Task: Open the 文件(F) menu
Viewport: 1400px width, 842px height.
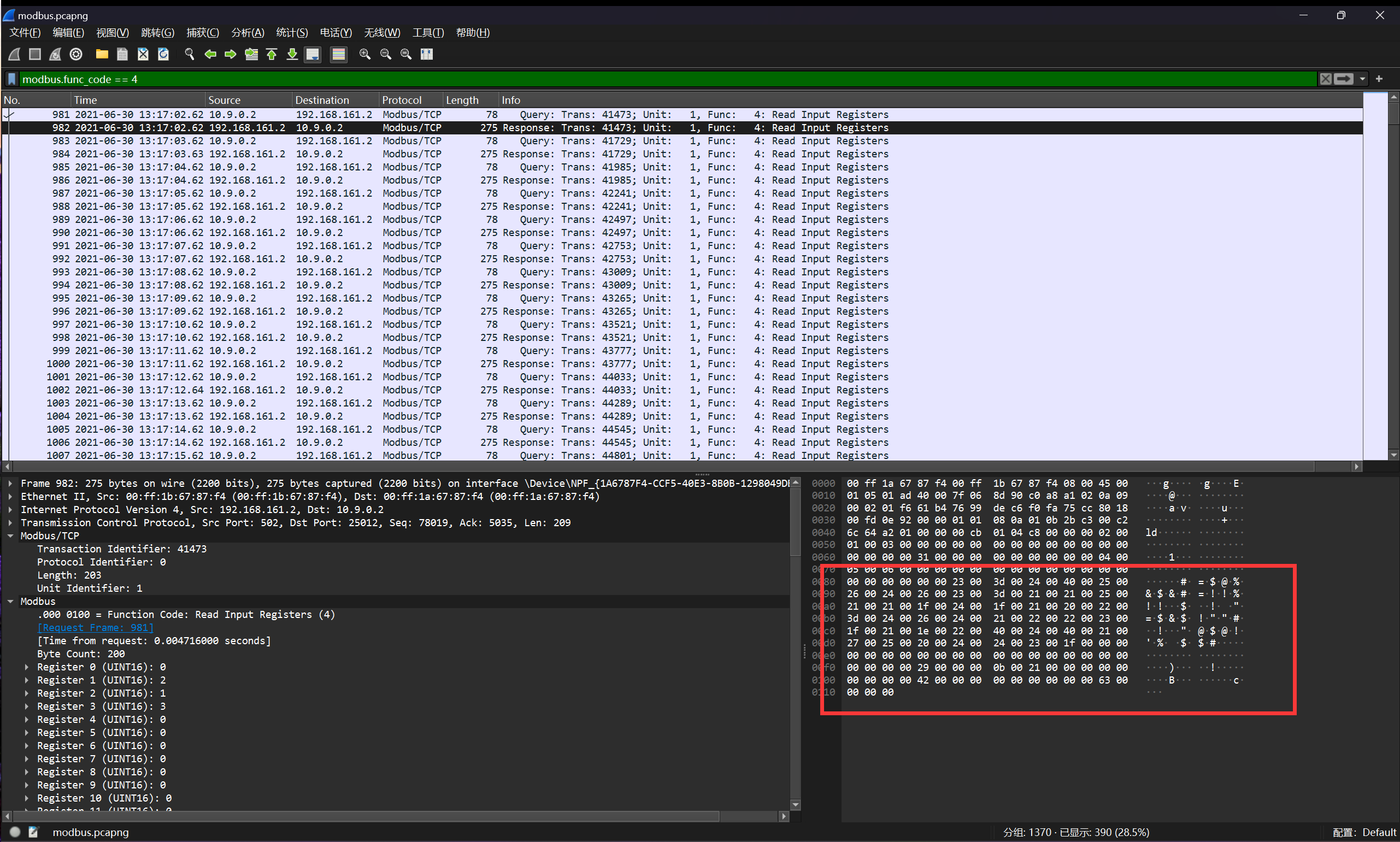Action: pos(25,33)
